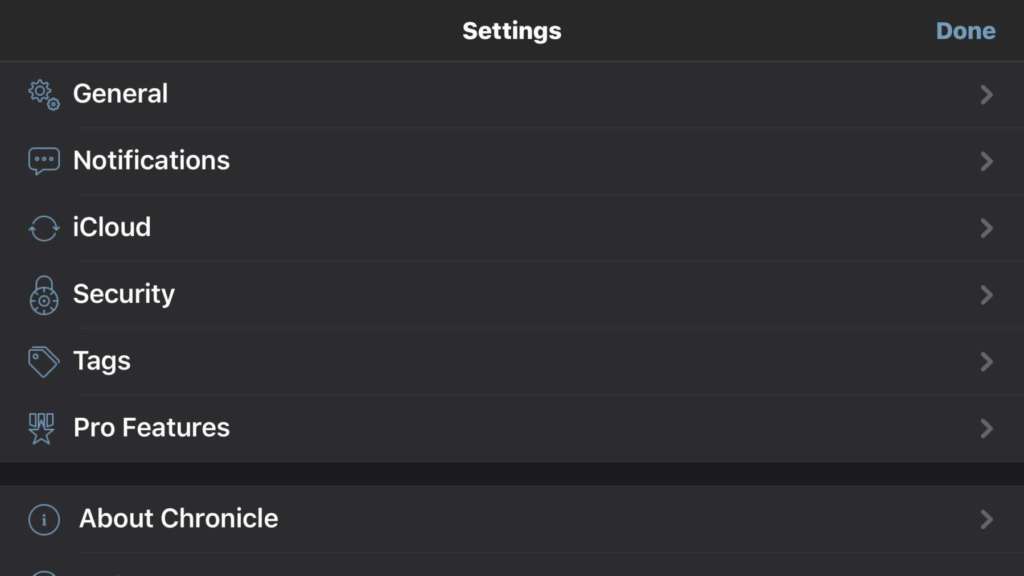
Task: Expand the Notifications row chevron
Action: pyautogui.click(x=986, y=161)
